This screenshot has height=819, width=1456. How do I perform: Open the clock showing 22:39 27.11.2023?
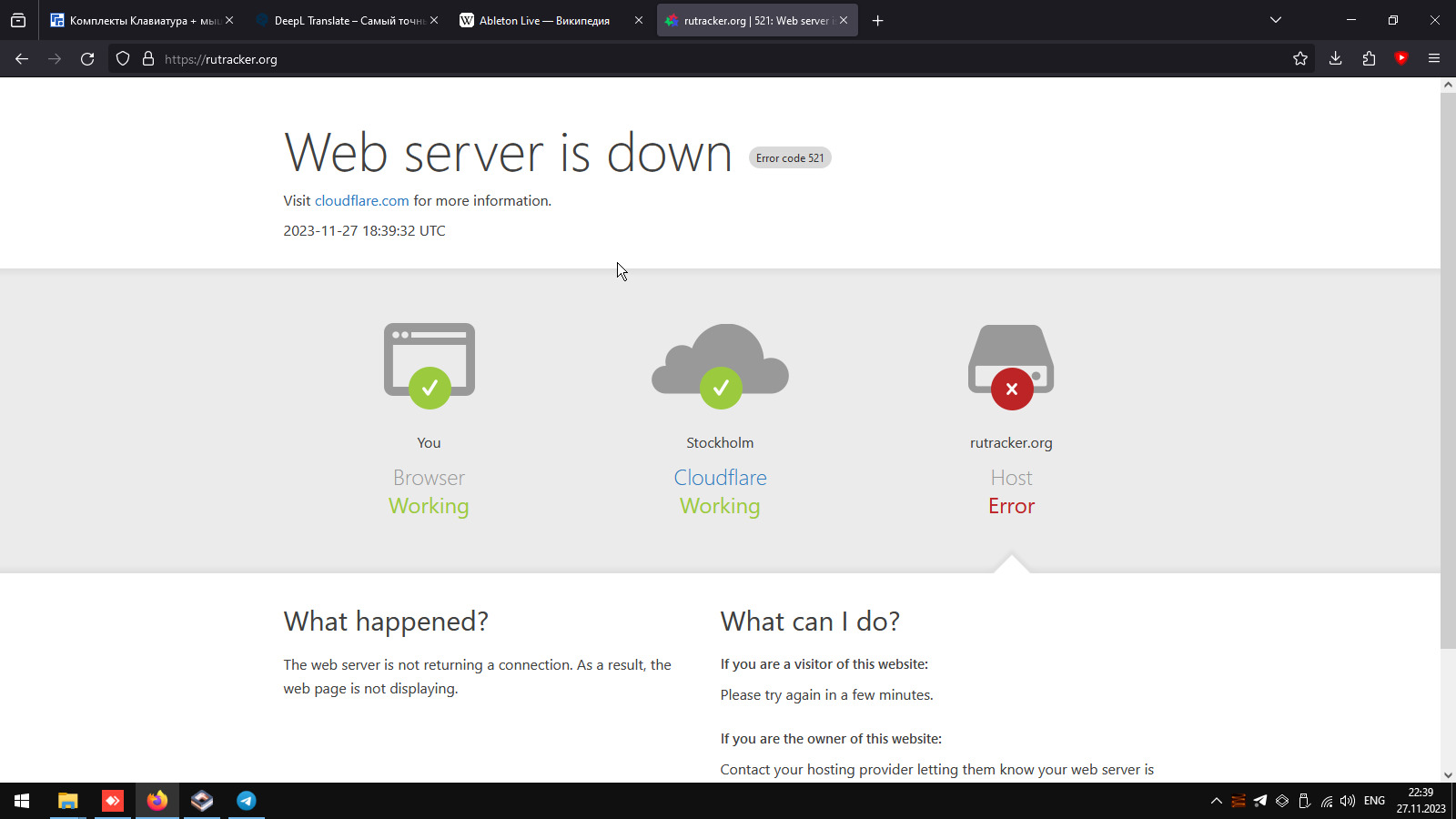point(1421,801)
